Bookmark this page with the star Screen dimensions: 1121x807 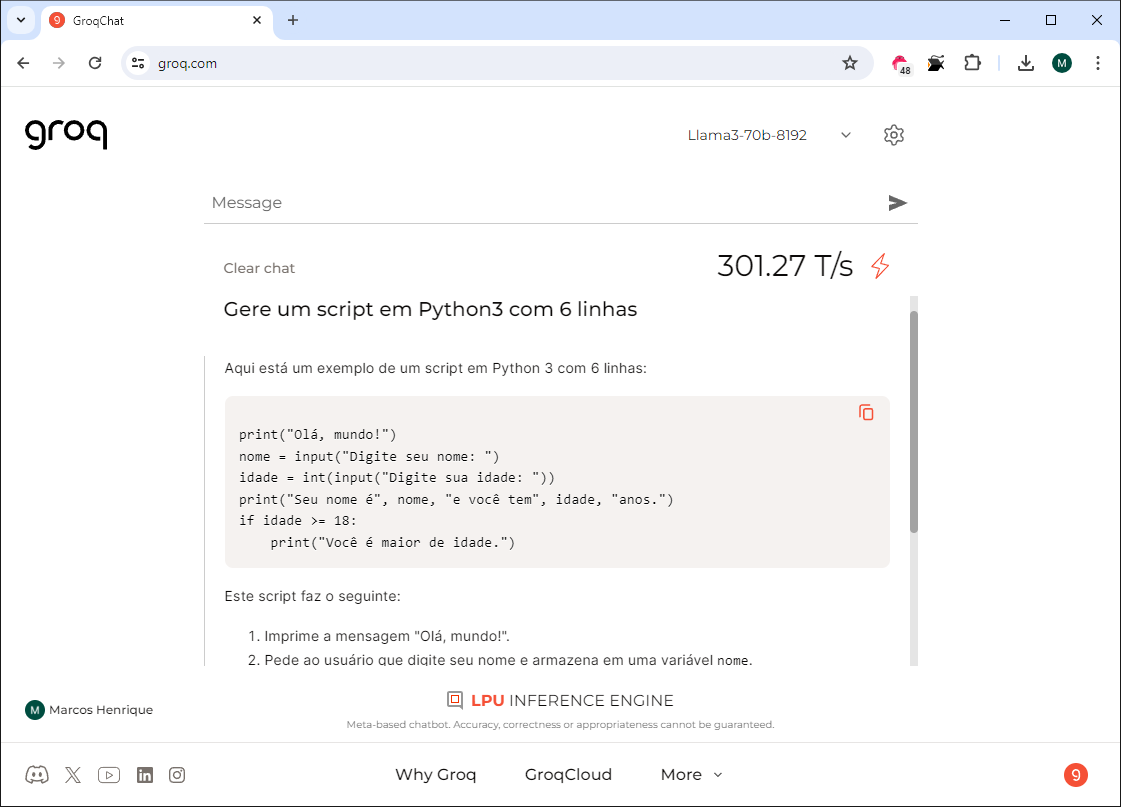[x=849, y=63]
